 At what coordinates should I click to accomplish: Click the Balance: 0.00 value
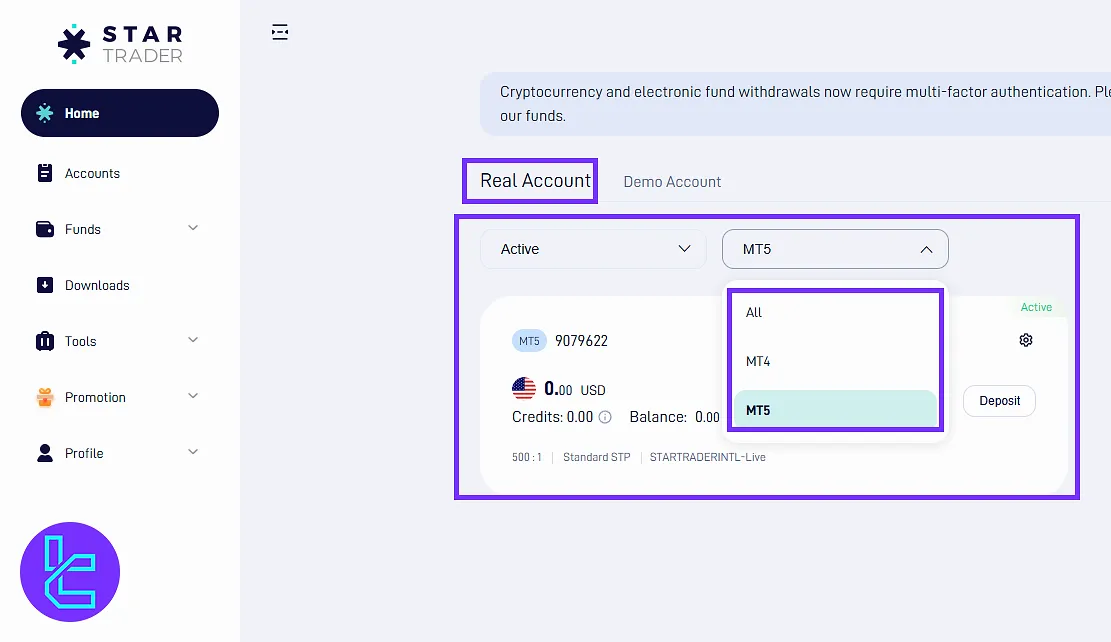pyautogui.click(x=675, y=417)
